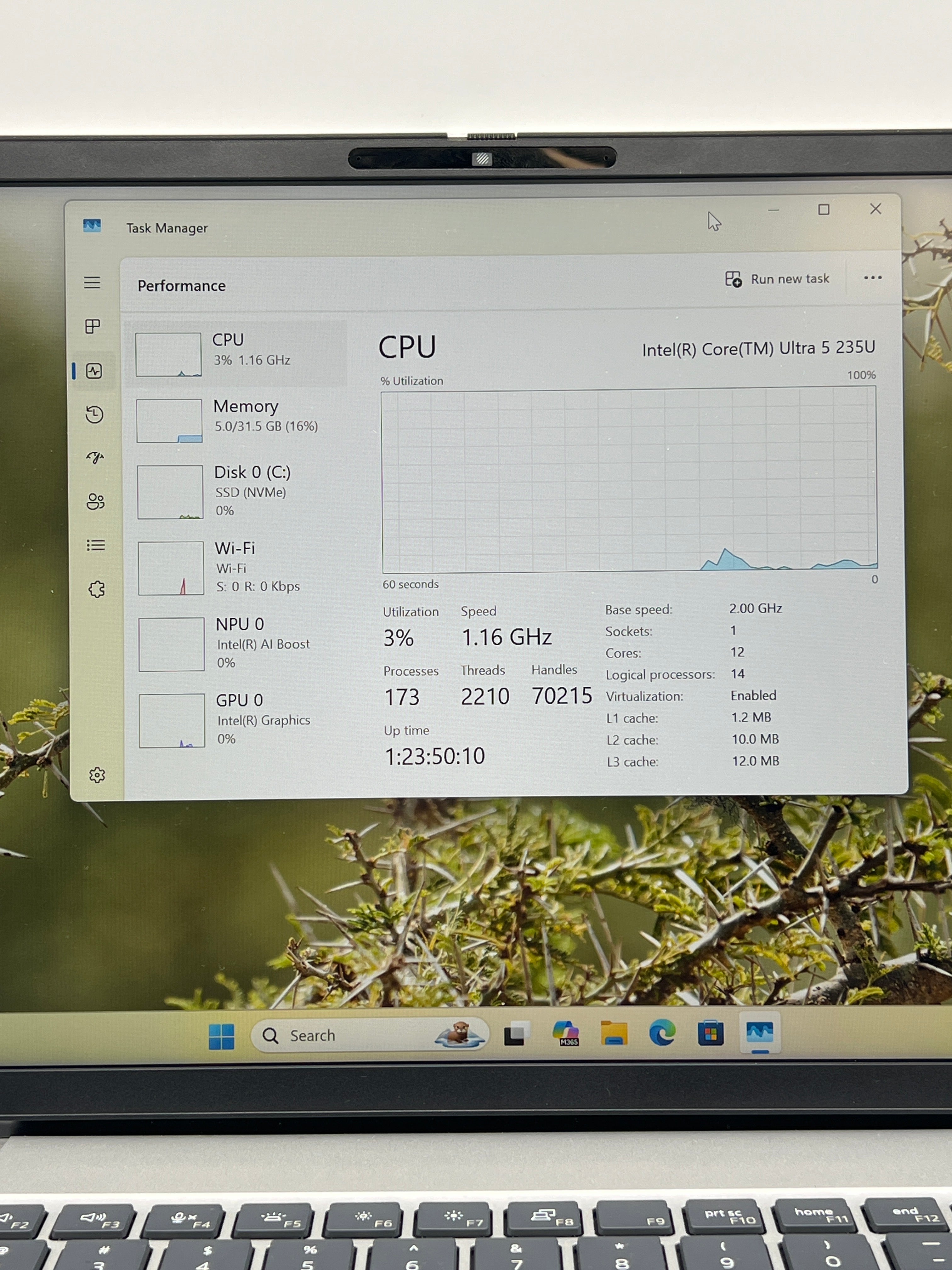Click the Disk 0 mini graph thumbnail
This screenshot has height=1270, width=952.
[170, 491]
